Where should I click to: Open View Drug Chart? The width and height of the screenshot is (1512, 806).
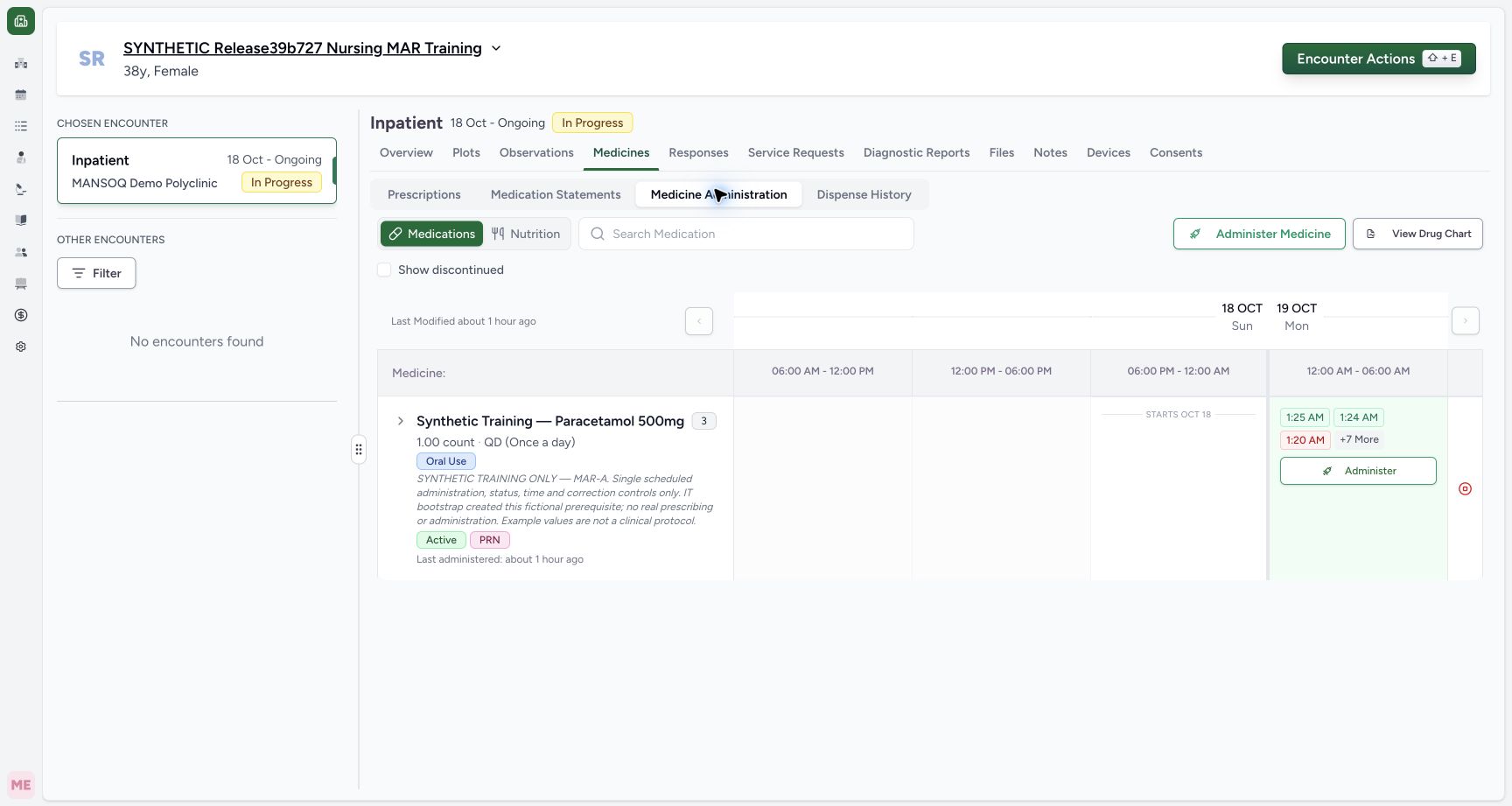click(1417, 234)
